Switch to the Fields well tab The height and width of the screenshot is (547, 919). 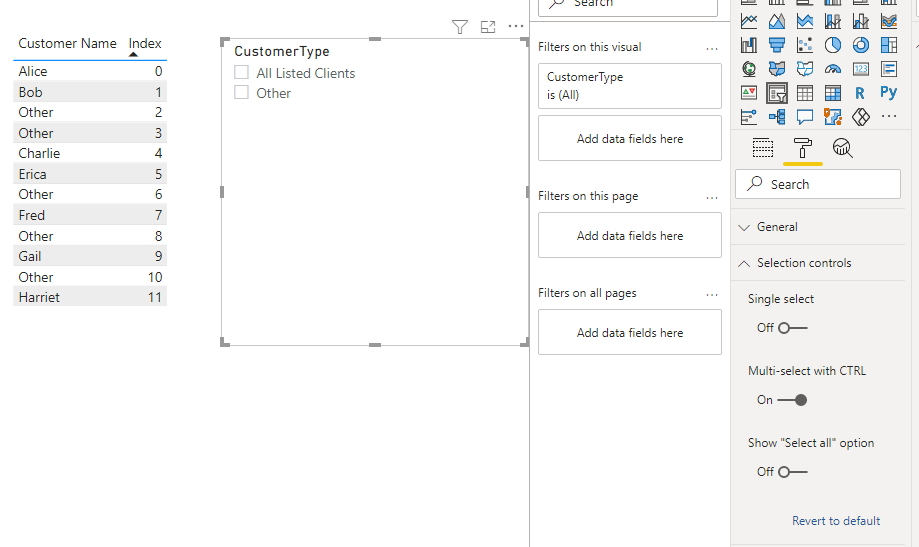763,148
